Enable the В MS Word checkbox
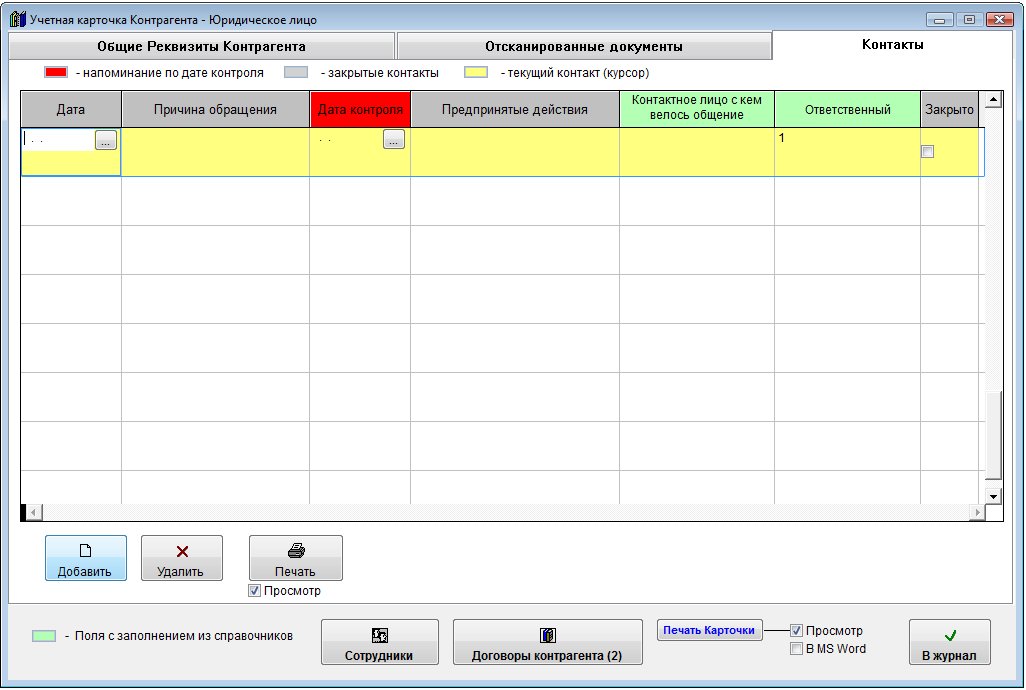 click(x=796, y=649)
